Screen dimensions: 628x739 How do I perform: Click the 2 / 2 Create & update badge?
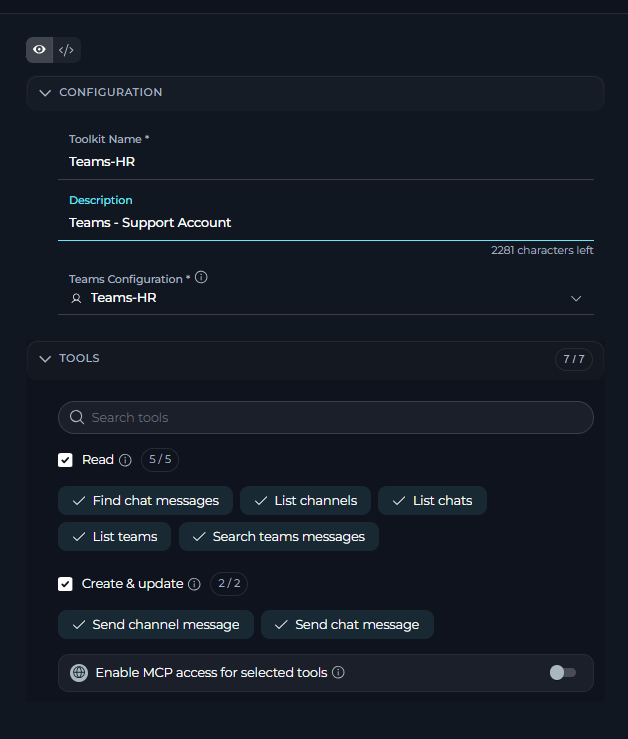tap(229, 584)
